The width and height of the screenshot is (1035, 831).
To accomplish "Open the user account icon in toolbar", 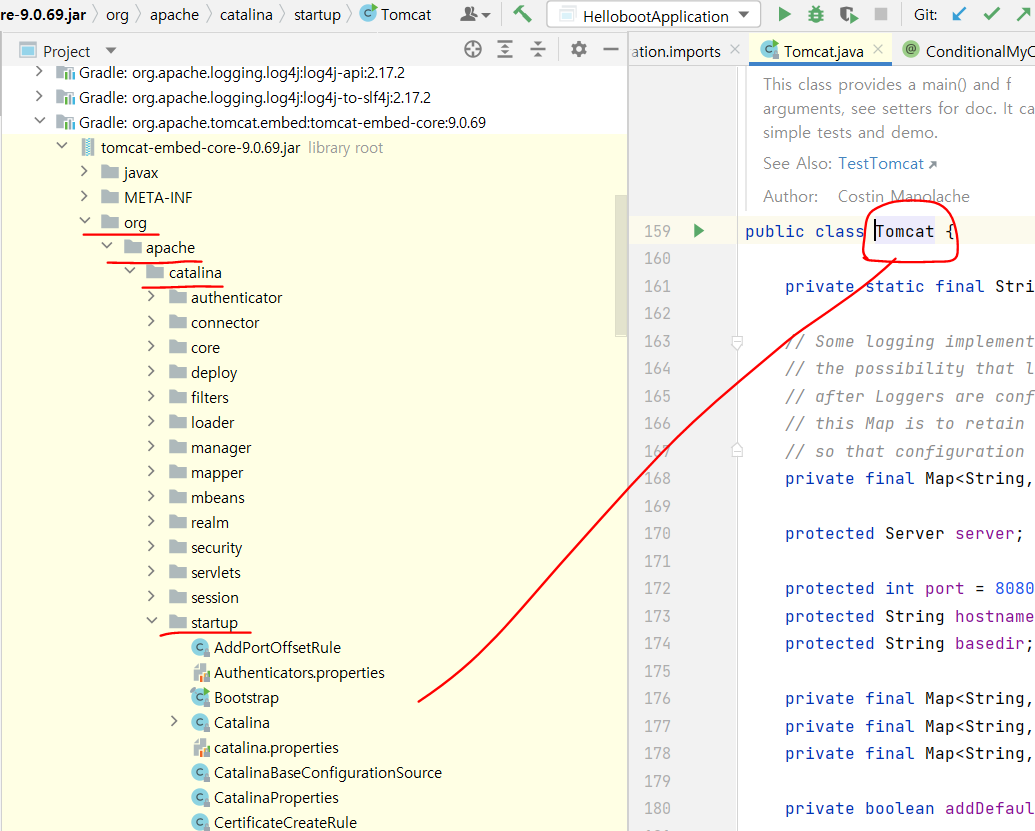I will point(475,14).
